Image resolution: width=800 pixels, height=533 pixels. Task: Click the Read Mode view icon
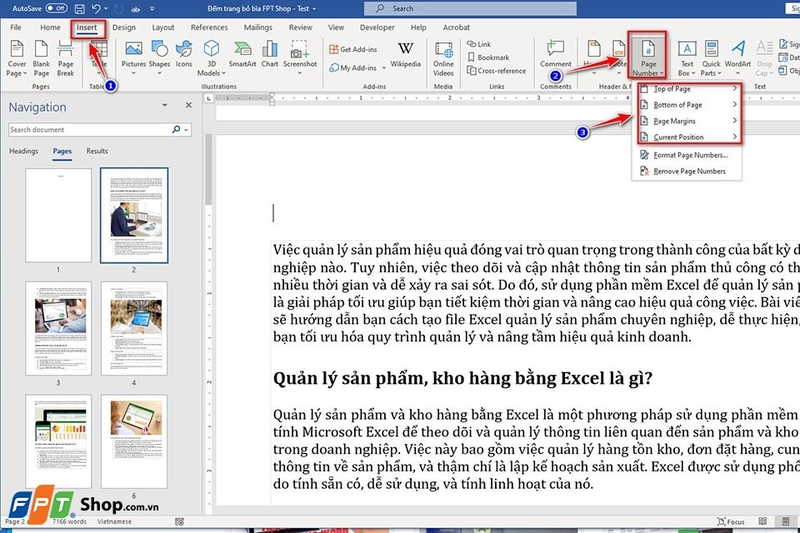point(763,521)
